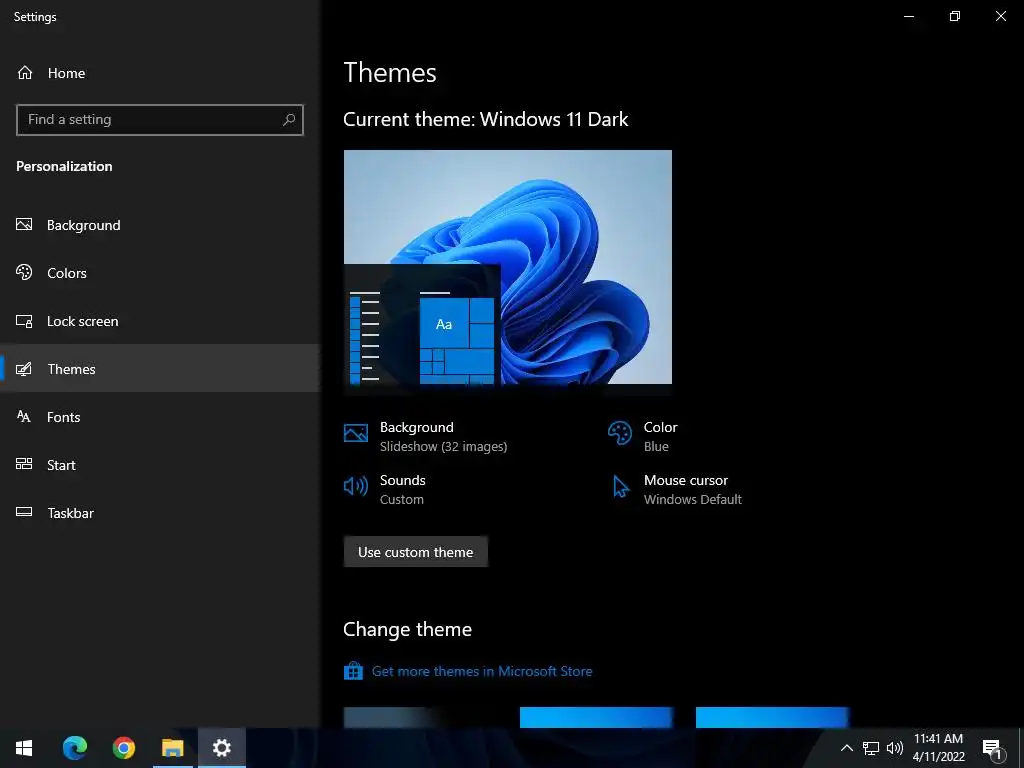Focus the Find a setting search box
1024x768 pixels.
pyautogui.click(x=160, y=120)
